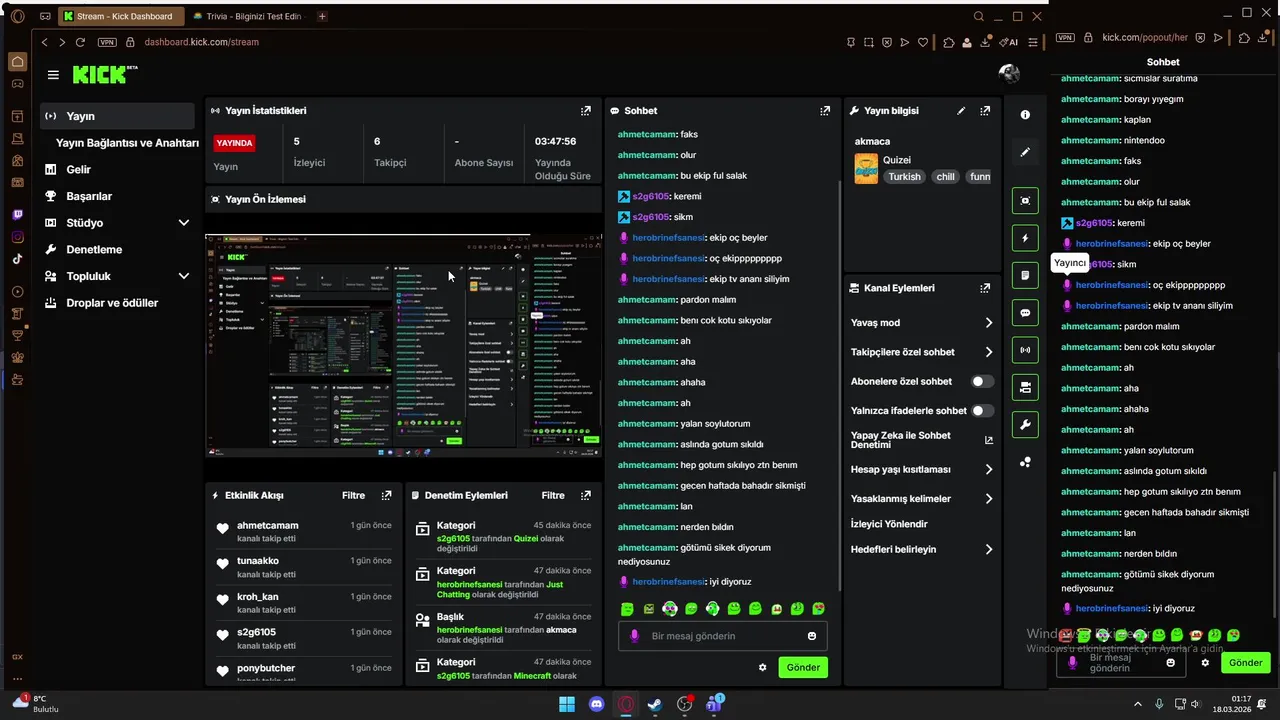Toggle Abonelere özel sohbet switch
The width and height of the screenshot is (1280, 720).
983,381
